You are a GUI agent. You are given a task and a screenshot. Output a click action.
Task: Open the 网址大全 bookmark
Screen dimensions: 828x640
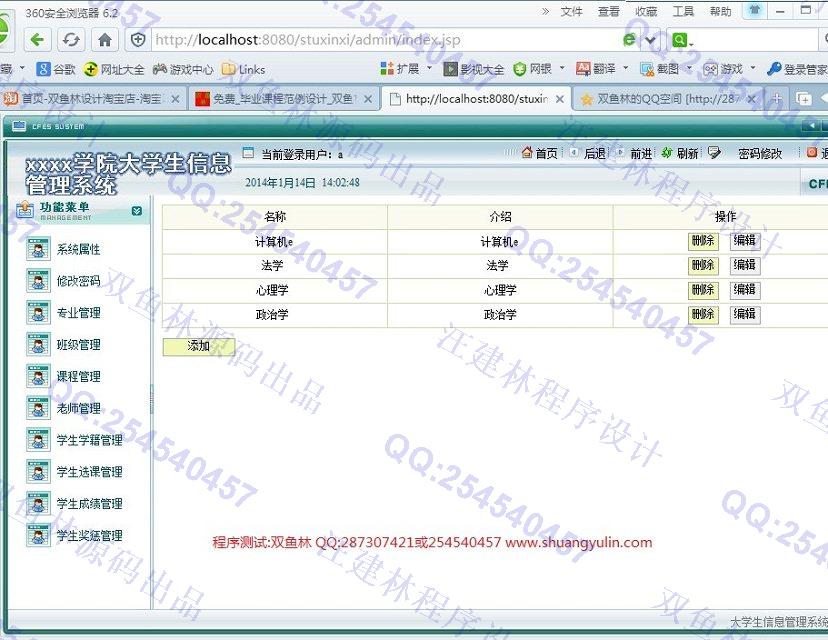[114, 69]
